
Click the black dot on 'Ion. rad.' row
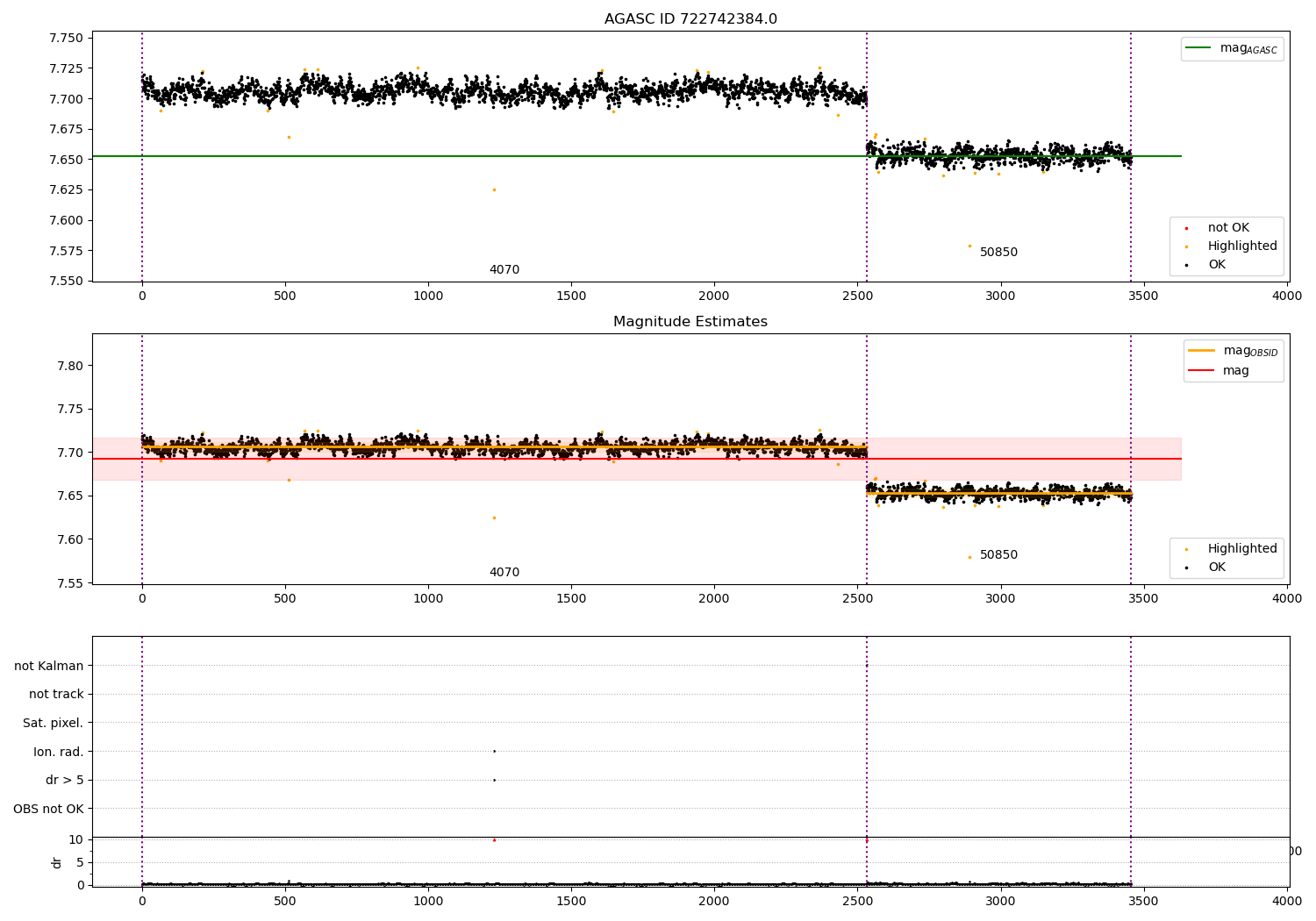(494, 751)
